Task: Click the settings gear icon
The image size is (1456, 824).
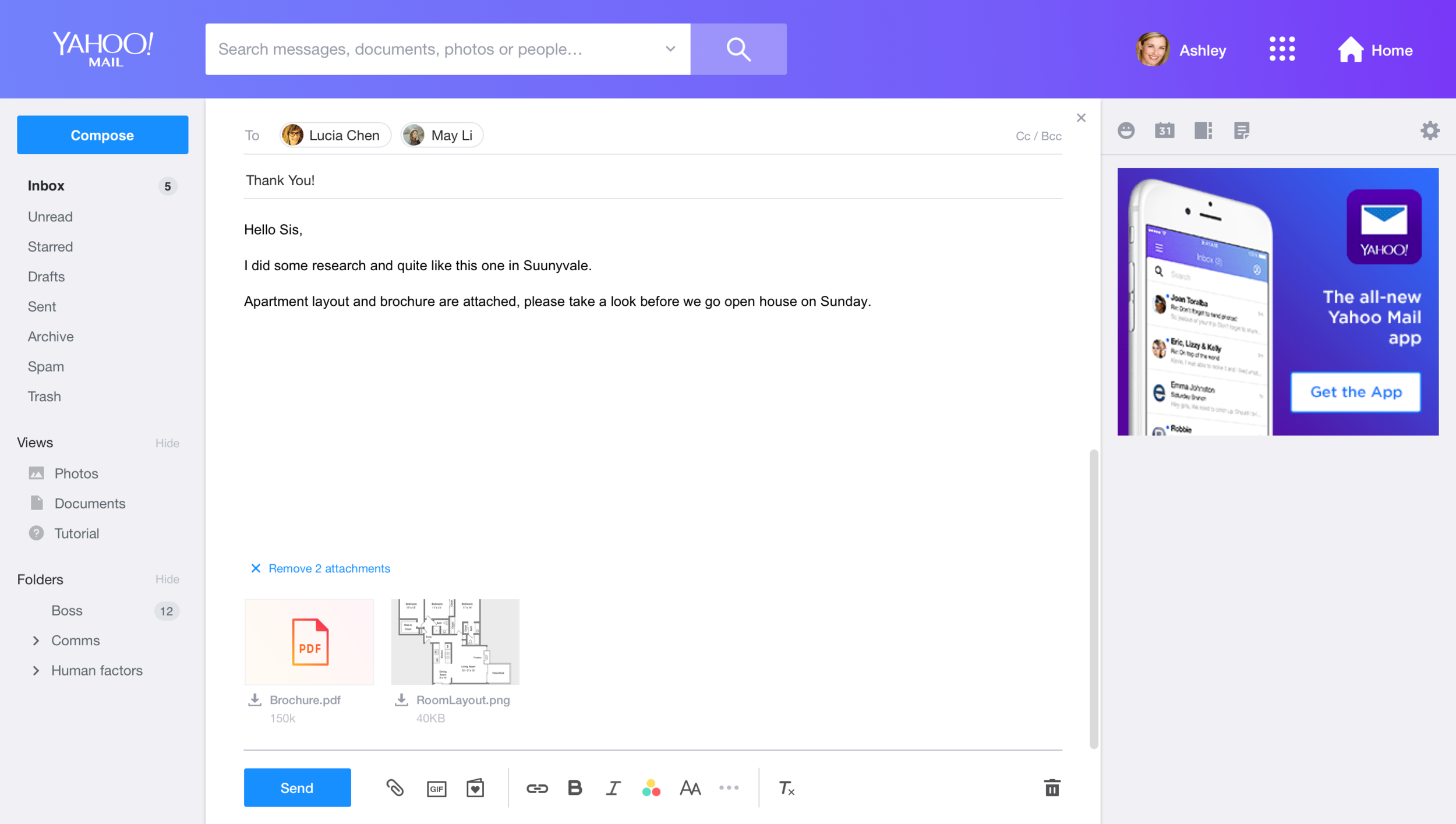Action: click(1430, 130)
